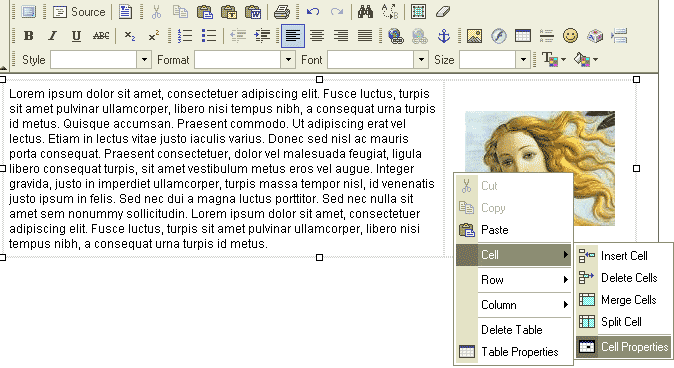Select center text alignment
The image size is (674, 368).
(x=317, y=36)
